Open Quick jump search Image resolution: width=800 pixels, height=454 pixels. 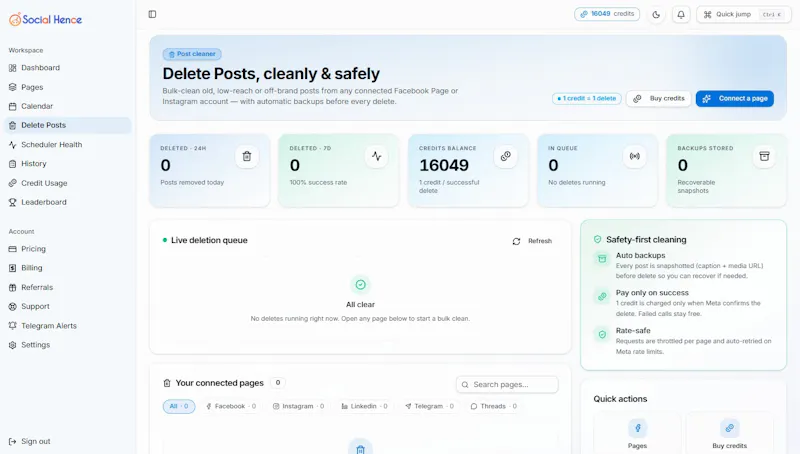(x=743, y=15)
